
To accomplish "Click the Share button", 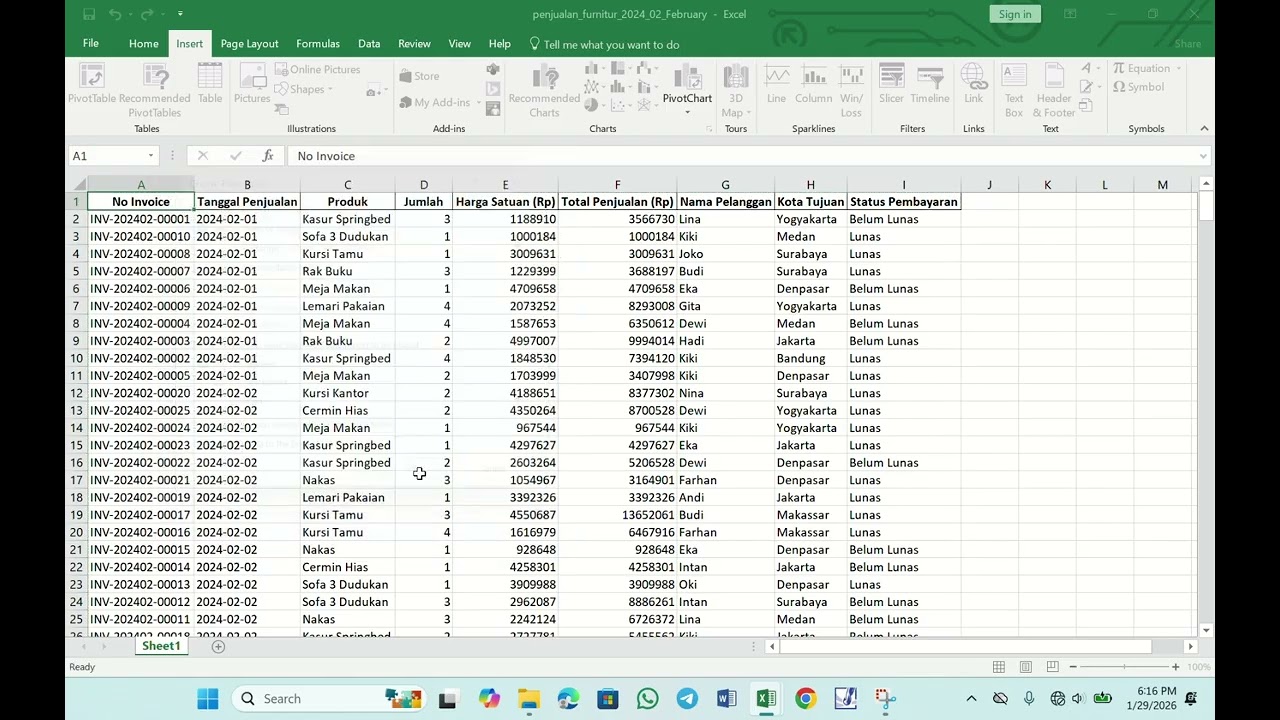I will [1188, 44].
